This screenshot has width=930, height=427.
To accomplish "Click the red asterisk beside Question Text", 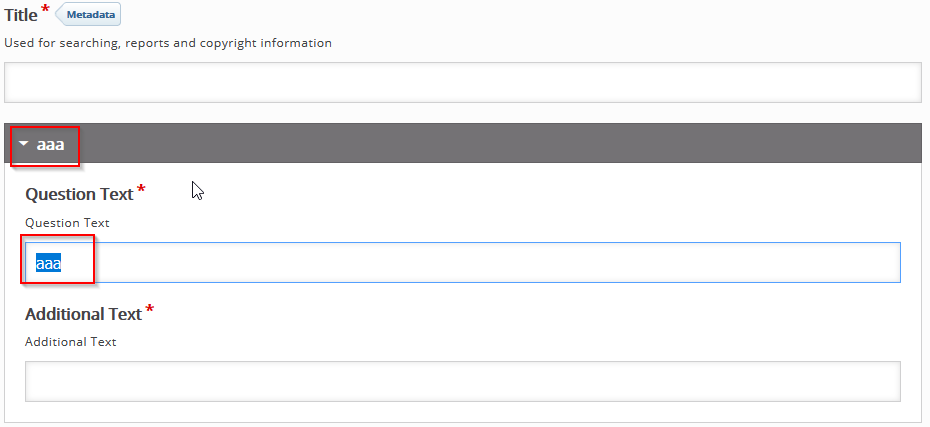I will coord(141,189).
